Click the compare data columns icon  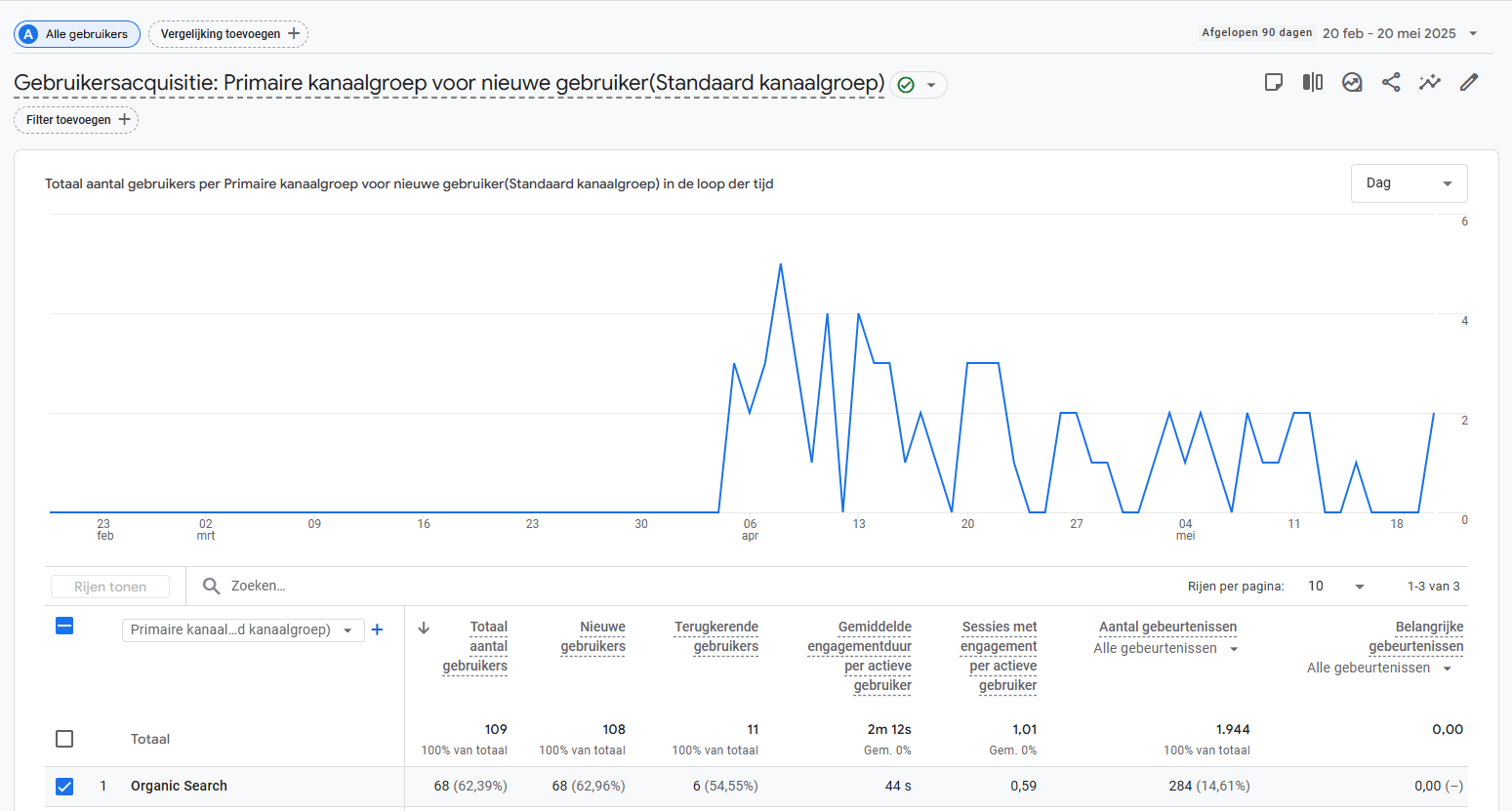click(x=1313, y=83)
